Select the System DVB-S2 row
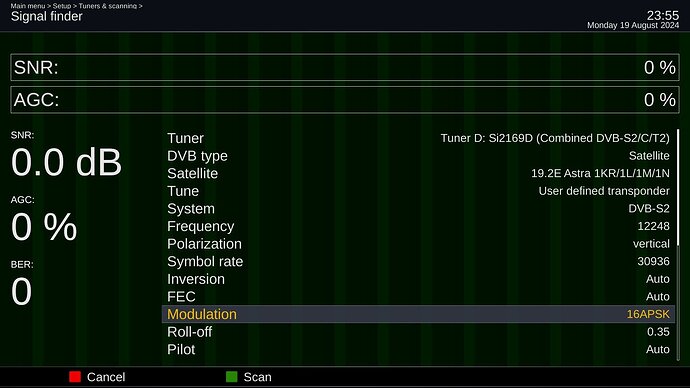690x388 pixels. 418,209
